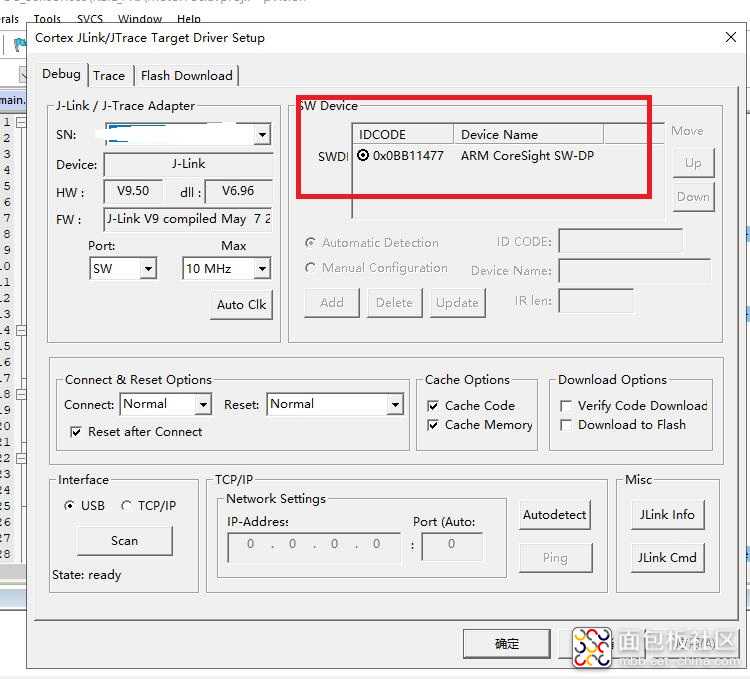Viewport: 750px width, 679px height.
Task: Select the SWDIO 0x0BB11477 radio button
Action: 363,155
